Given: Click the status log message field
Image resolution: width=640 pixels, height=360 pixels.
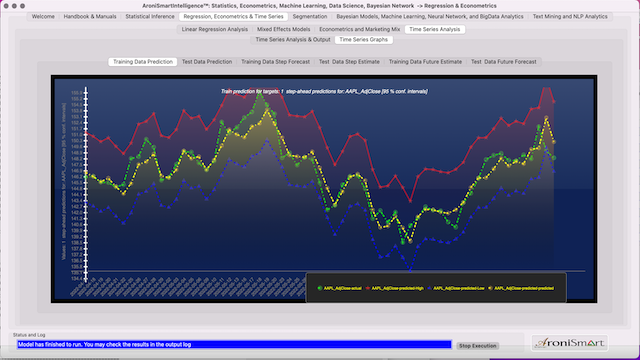Looking at the screenshot, I should point(234,344).
